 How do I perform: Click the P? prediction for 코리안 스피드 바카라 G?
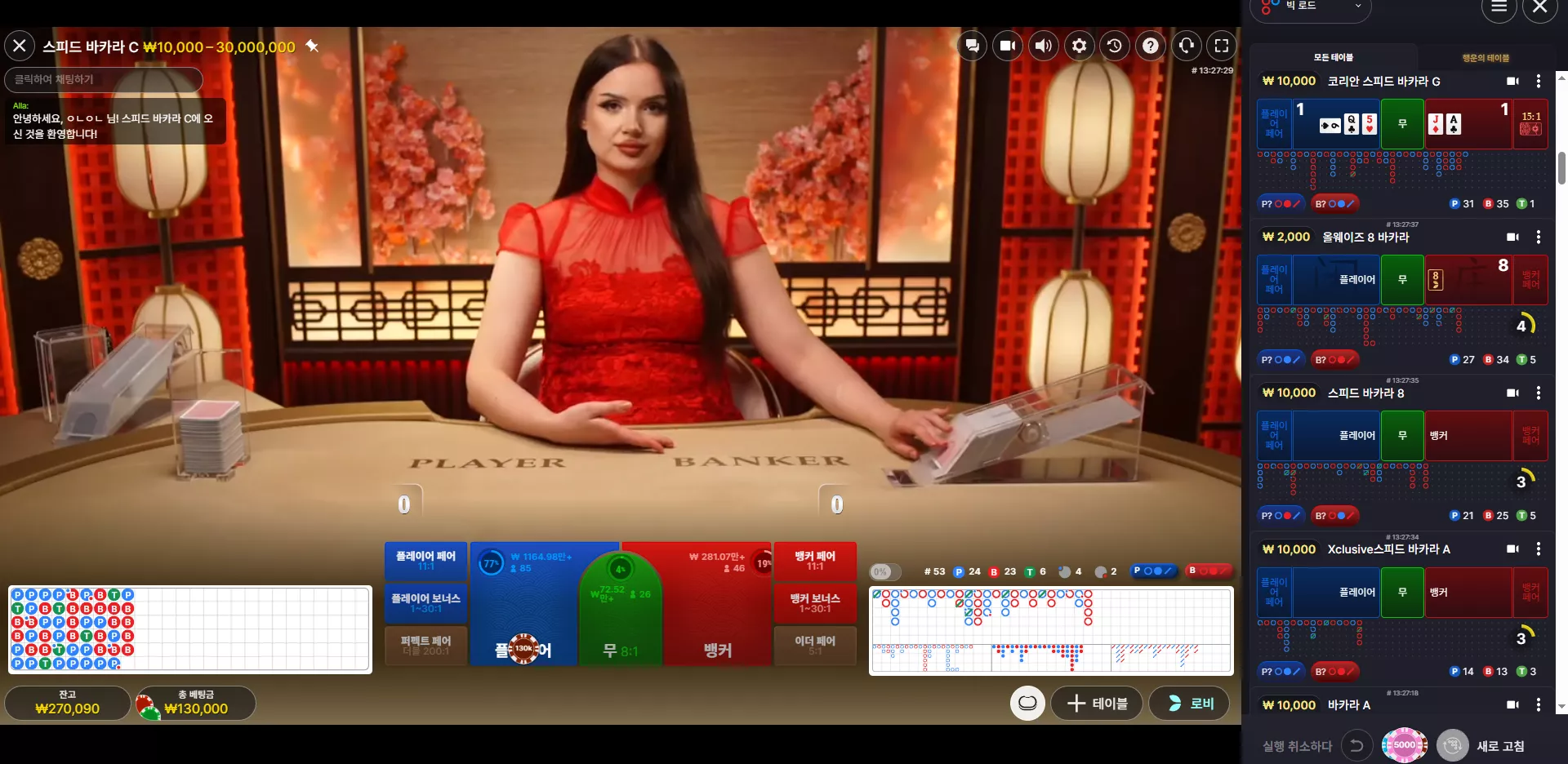click(x=1280, y=203)
